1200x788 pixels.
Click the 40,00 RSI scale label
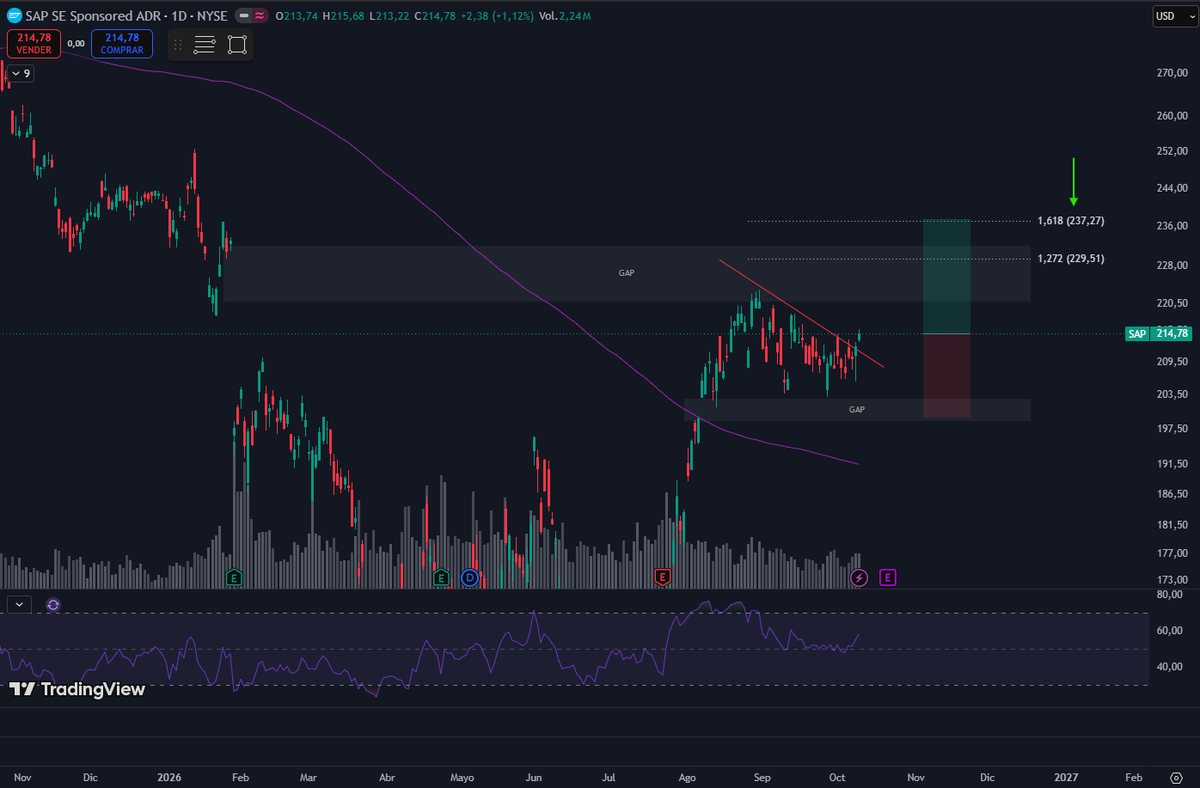pyautogui.click(x=1169, y=667)
